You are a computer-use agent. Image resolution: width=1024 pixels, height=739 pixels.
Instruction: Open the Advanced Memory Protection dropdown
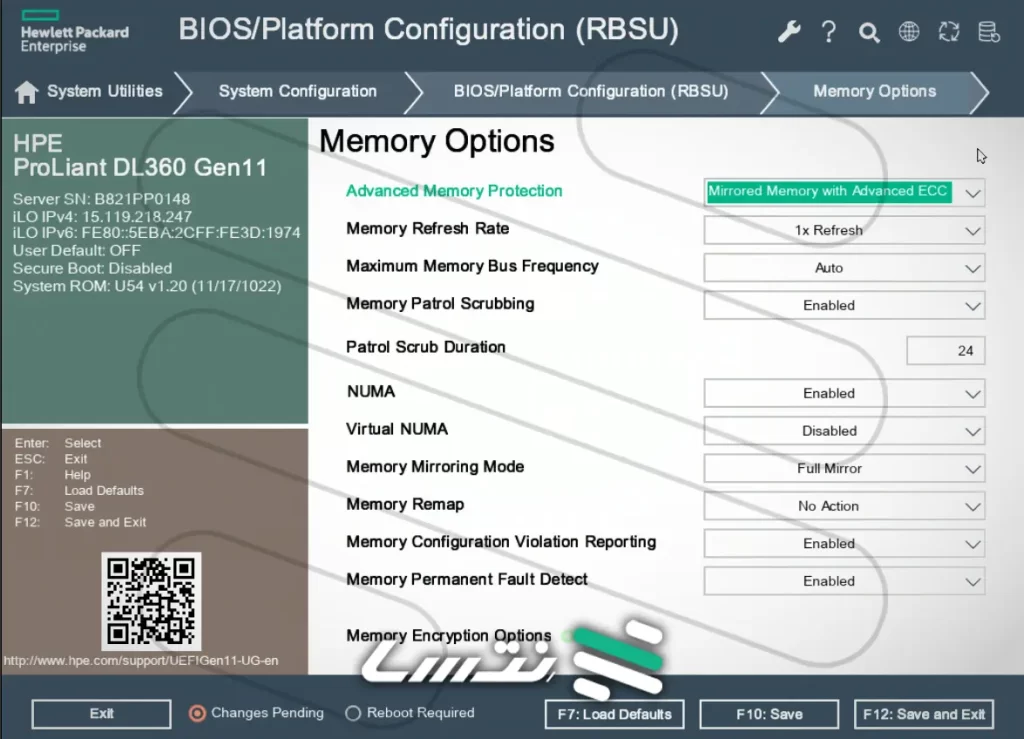(843, 192)
